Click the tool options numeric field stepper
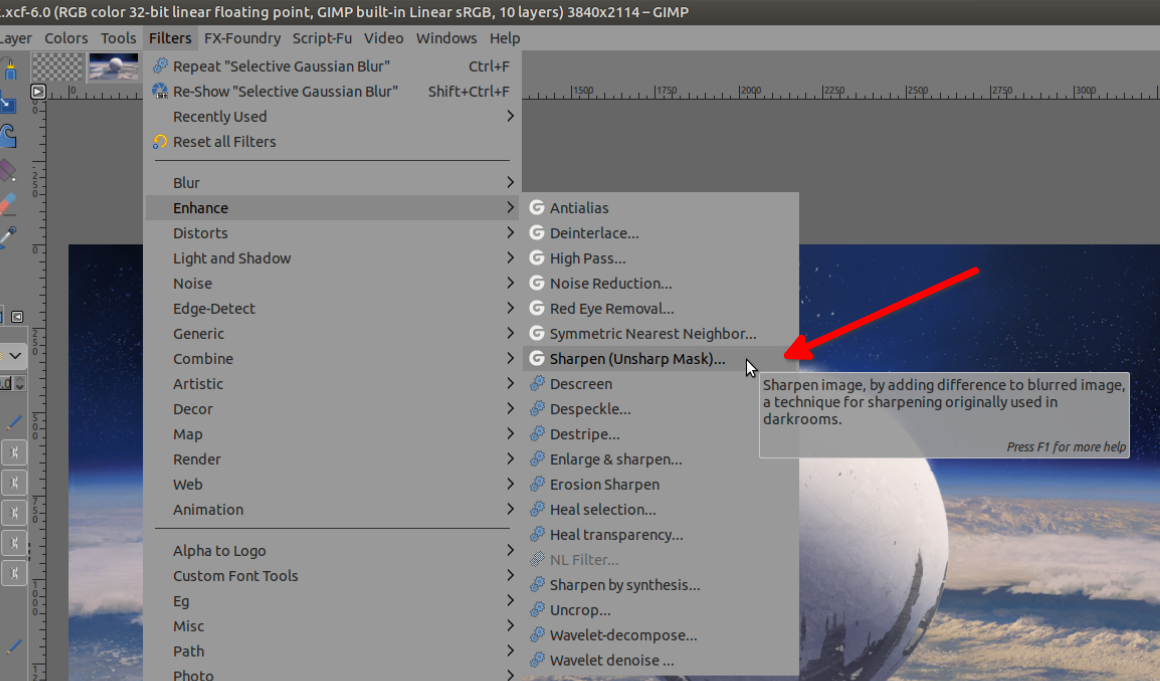The image size is (1160, 681). click(20, 383)
